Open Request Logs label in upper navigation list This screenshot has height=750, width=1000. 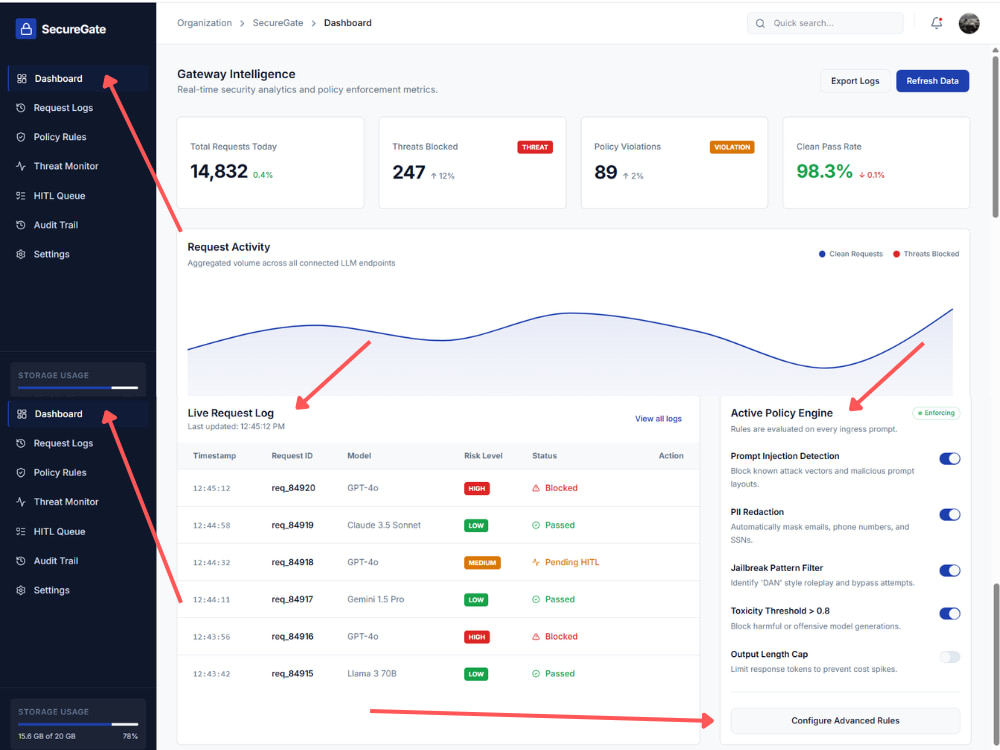(x=63, y=108)
